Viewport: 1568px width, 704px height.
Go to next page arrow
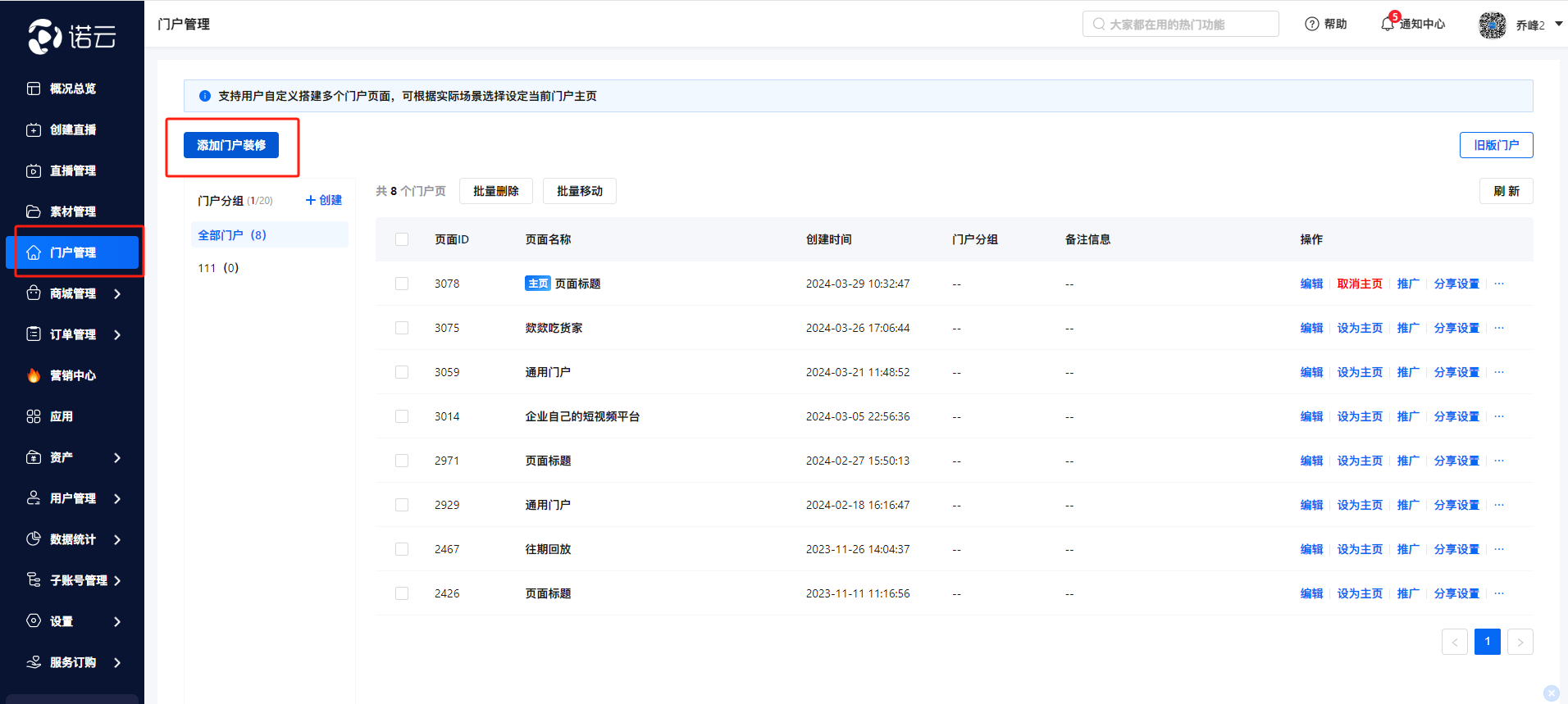coord(1520,642)
